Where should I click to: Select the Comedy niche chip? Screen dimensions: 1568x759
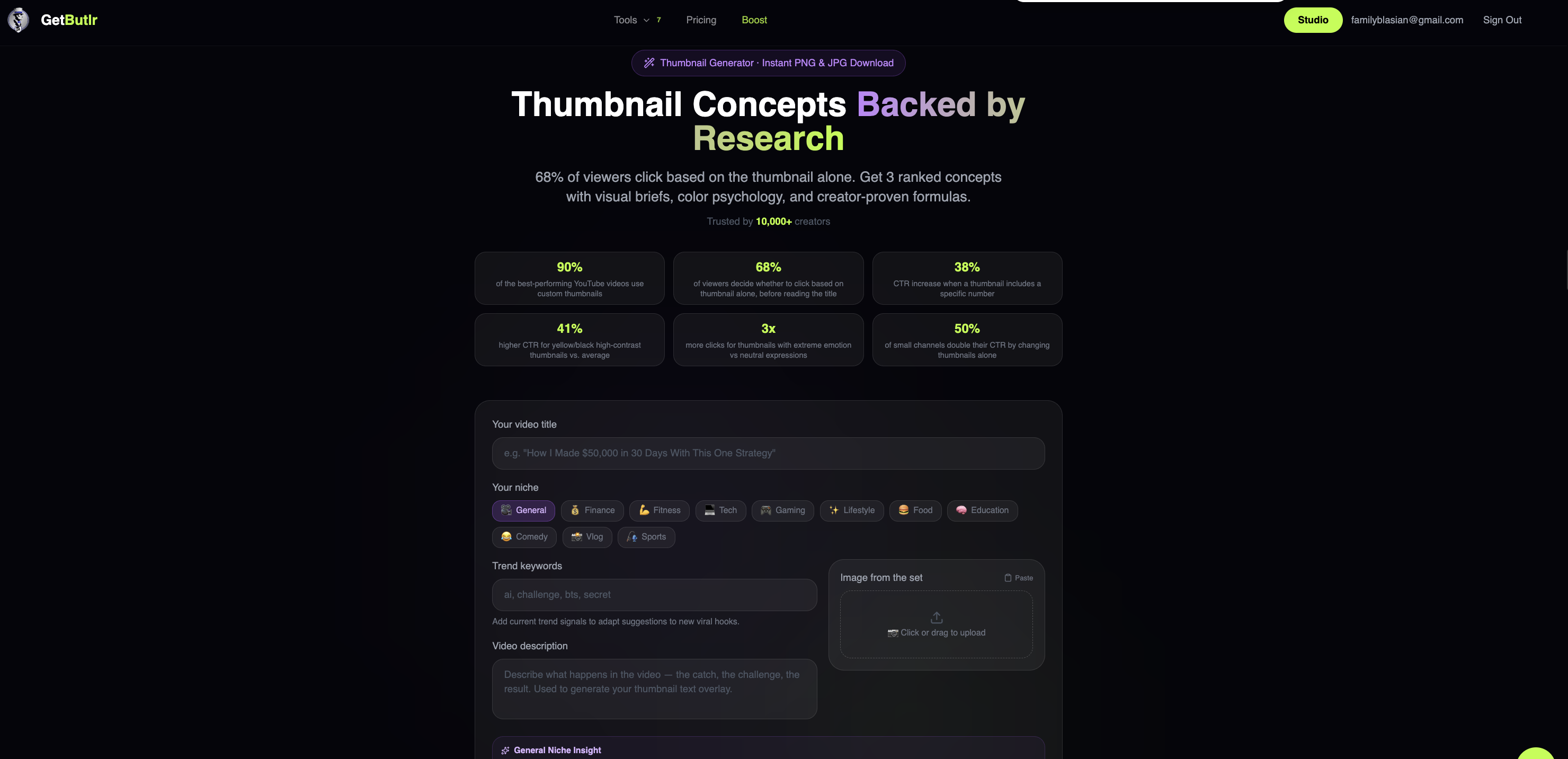point(523,537)
